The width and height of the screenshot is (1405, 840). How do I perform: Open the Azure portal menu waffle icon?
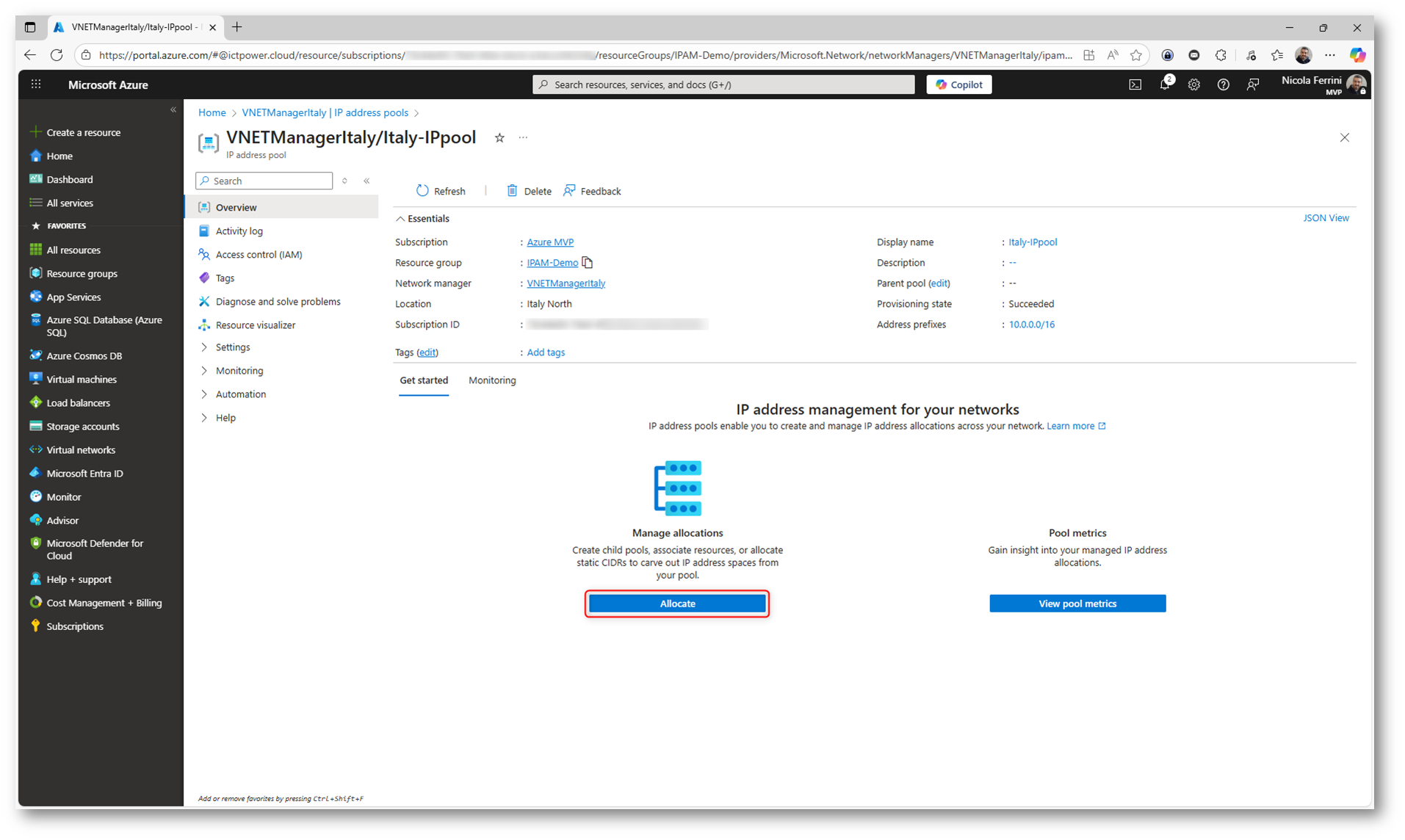(x=36, y=84)
